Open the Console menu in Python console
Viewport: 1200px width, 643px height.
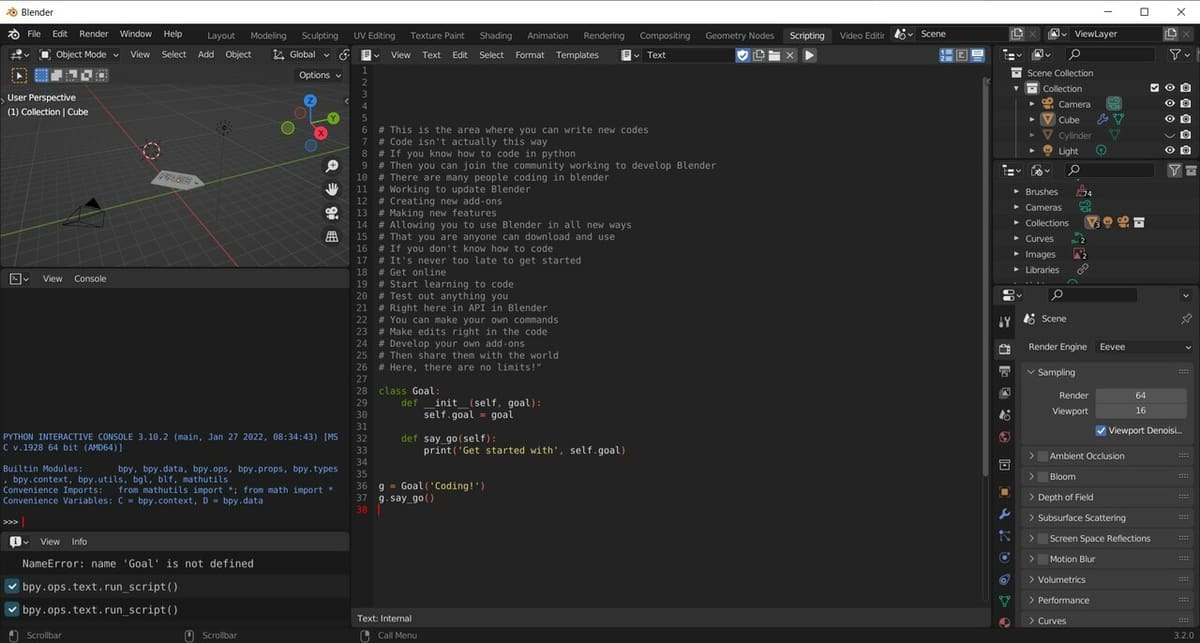click(x=90, y=279)
